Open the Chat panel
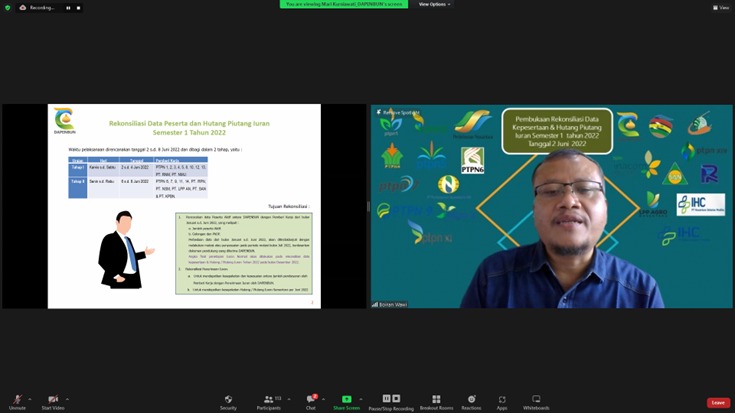The width and height of the screenshot is (735, 413). click(310, 400)
